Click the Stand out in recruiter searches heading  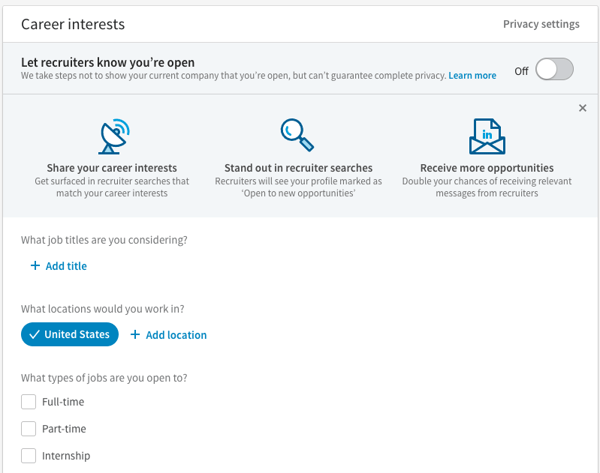[298, 168]
